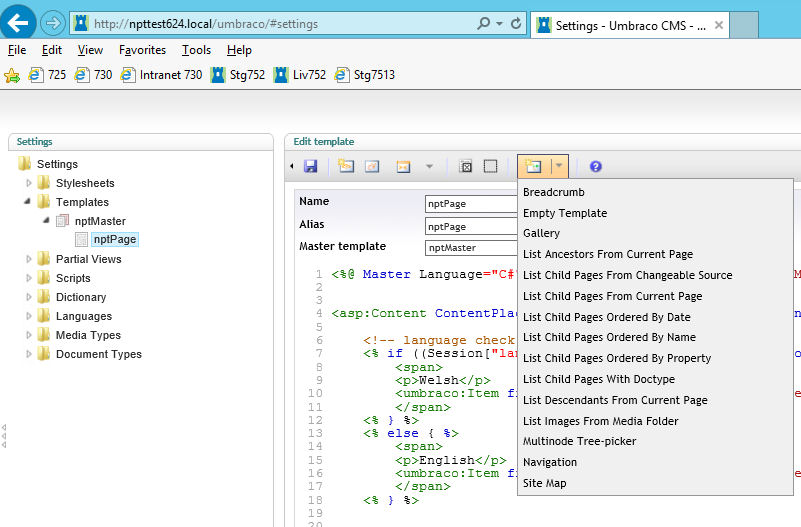The width and height of the screenshot is (801, 527).
Task: Open the Tools menu
Action: [196, 50]
